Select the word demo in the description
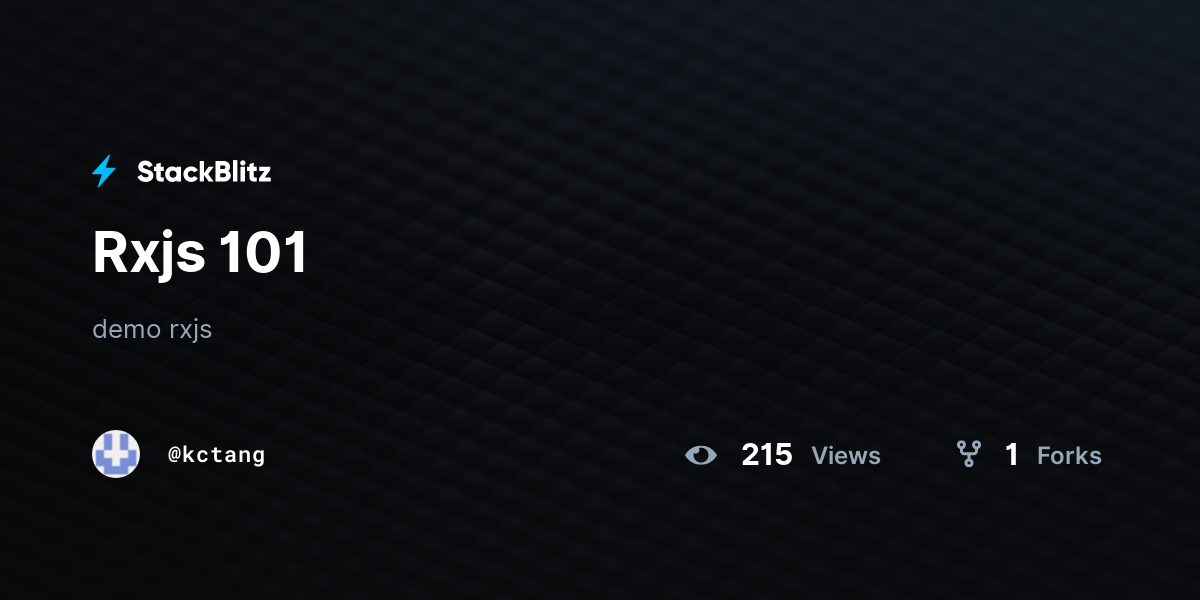Screen dimensions: 1200x600 [126, 329]
